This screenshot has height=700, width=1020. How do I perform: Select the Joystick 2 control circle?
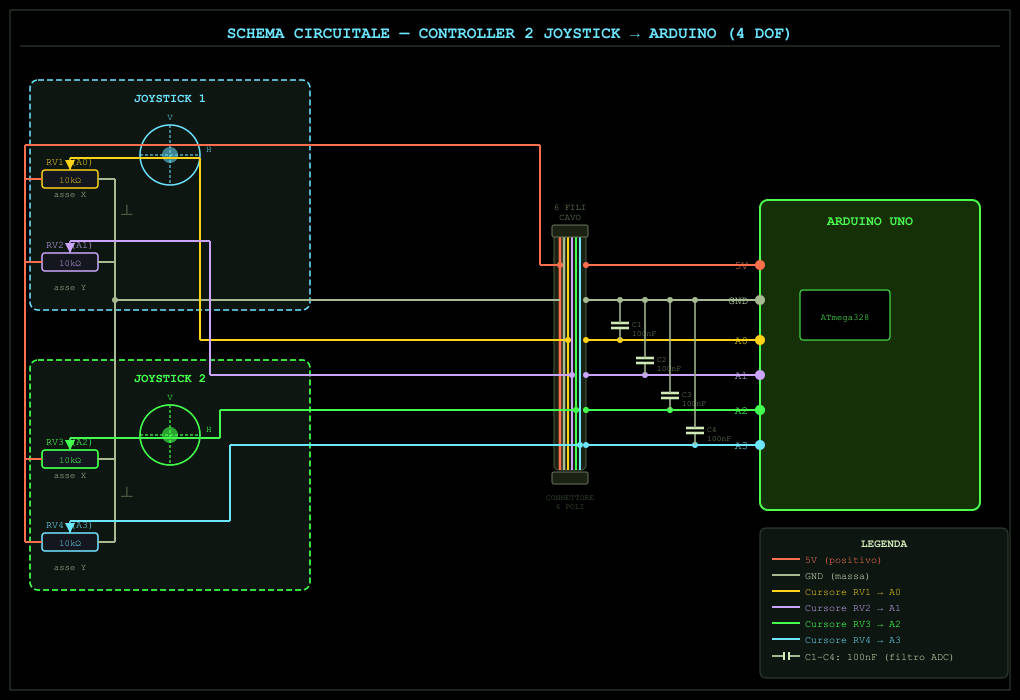(x=169, y=434)
